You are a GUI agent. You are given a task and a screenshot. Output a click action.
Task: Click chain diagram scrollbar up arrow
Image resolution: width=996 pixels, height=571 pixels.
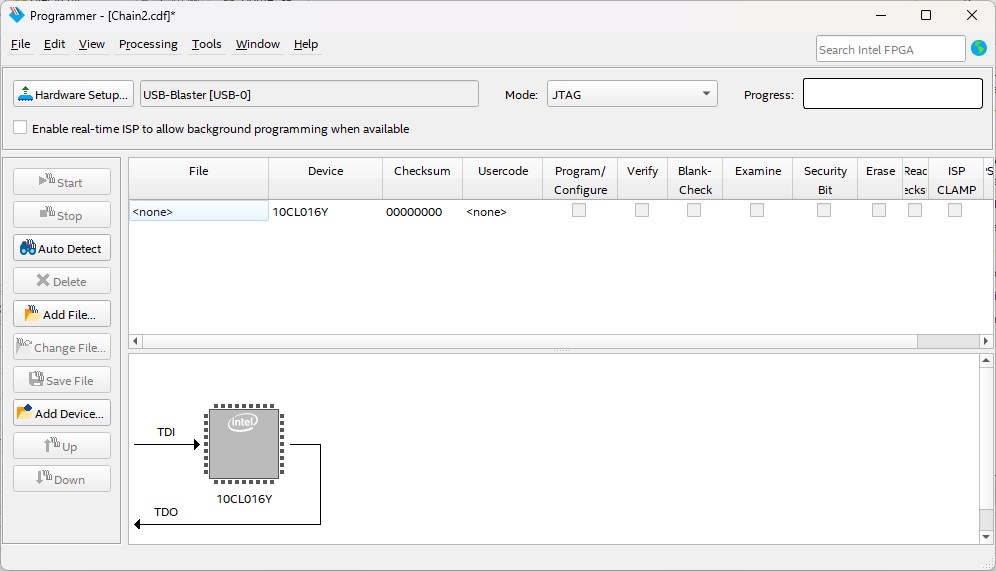tap(986, 360)
